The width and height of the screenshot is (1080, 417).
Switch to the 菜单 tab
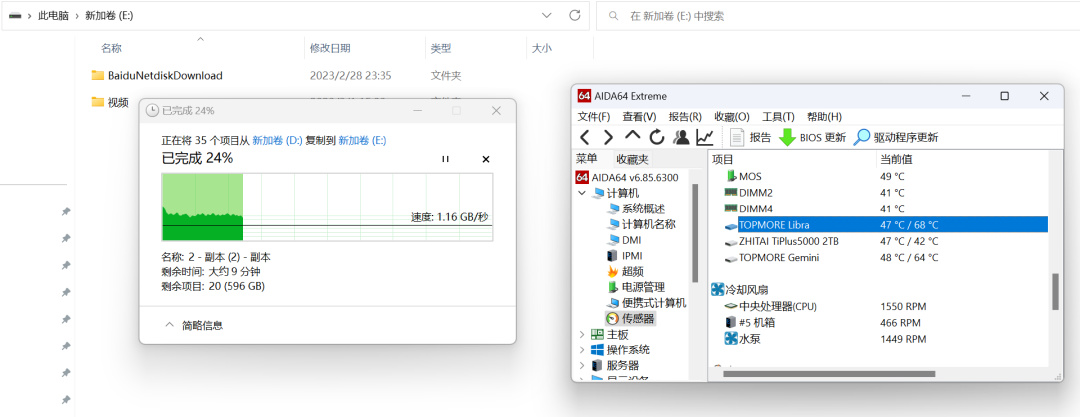click(x=586, y=159)
